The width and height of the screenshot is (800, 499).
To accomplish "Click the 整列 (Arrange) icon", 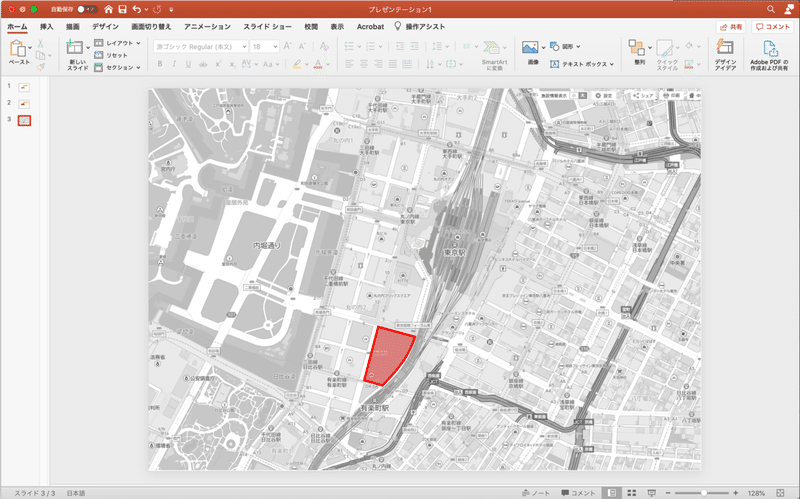I will tap(637, 47).
